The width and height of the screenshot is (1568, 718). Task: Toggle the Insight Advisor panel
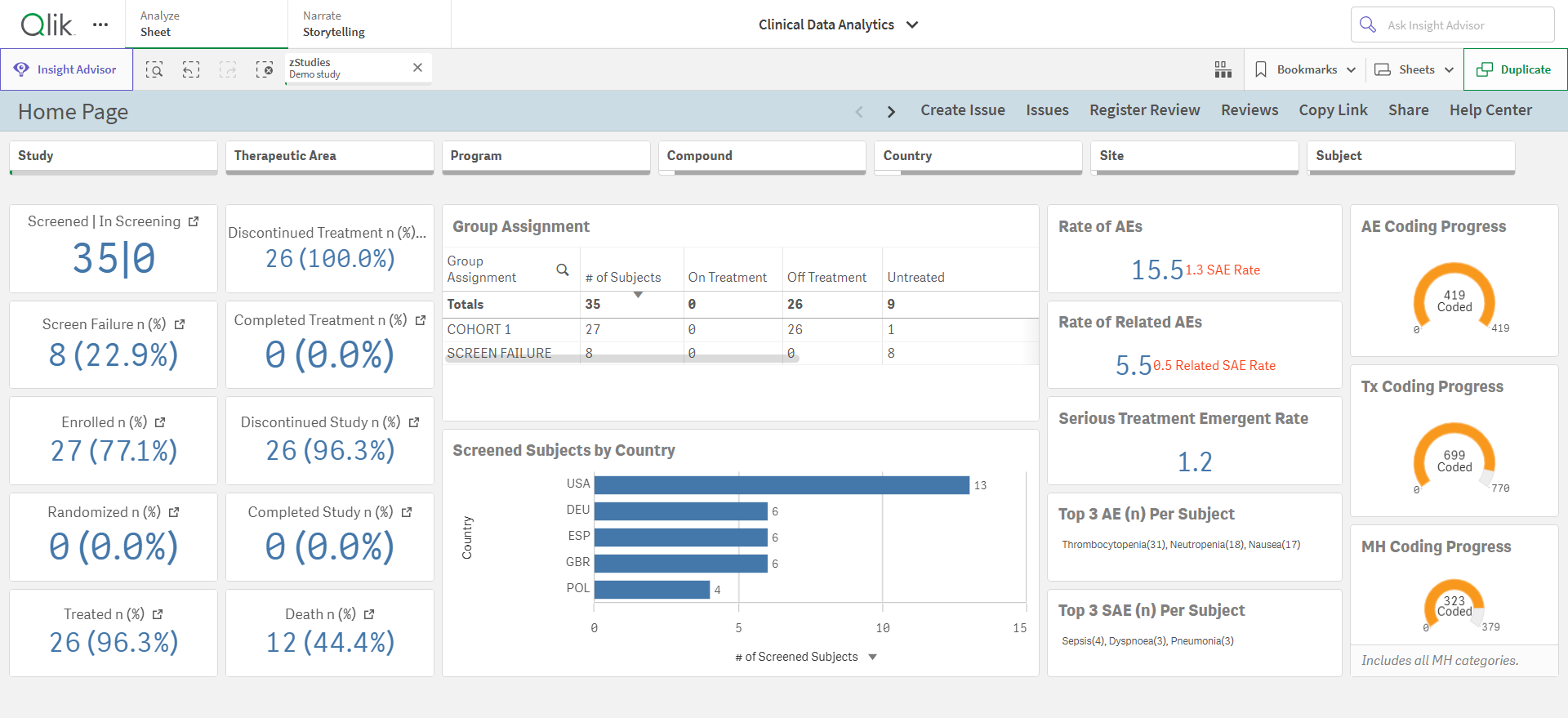[x=66, y=69]
